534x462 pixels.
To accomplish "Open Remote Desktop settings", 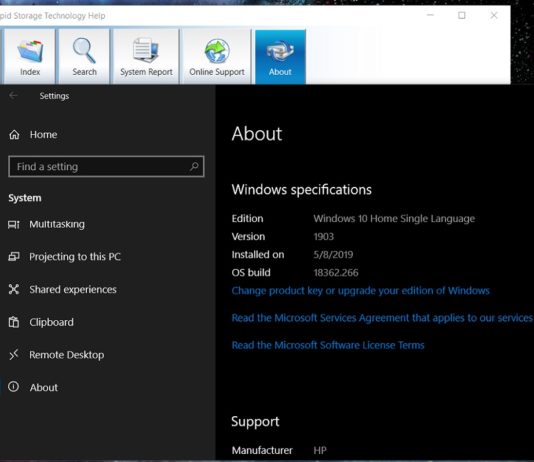I will tap(67, 355).
